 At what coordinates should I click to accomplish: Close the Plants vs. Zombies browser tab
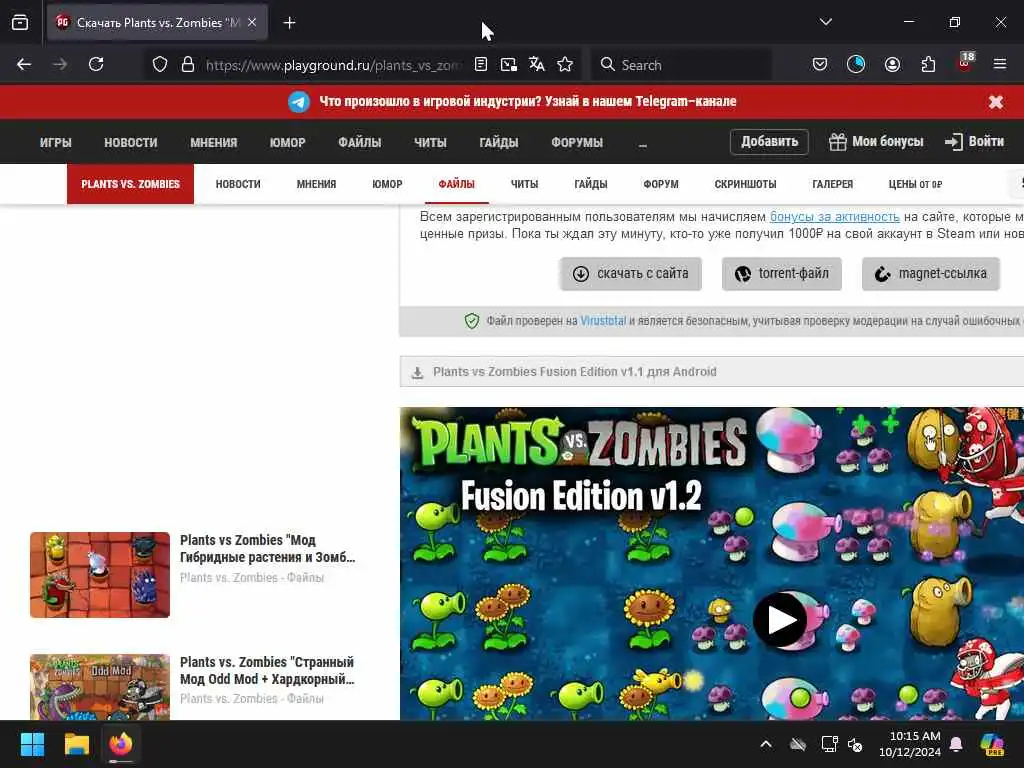point(252,22)
